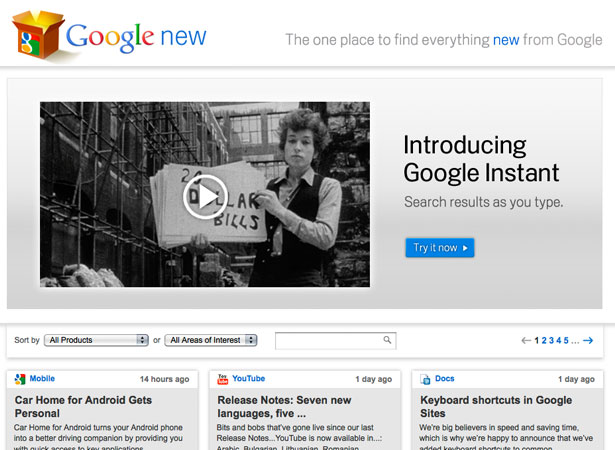Open the YouTube category link

click(249, 379)
